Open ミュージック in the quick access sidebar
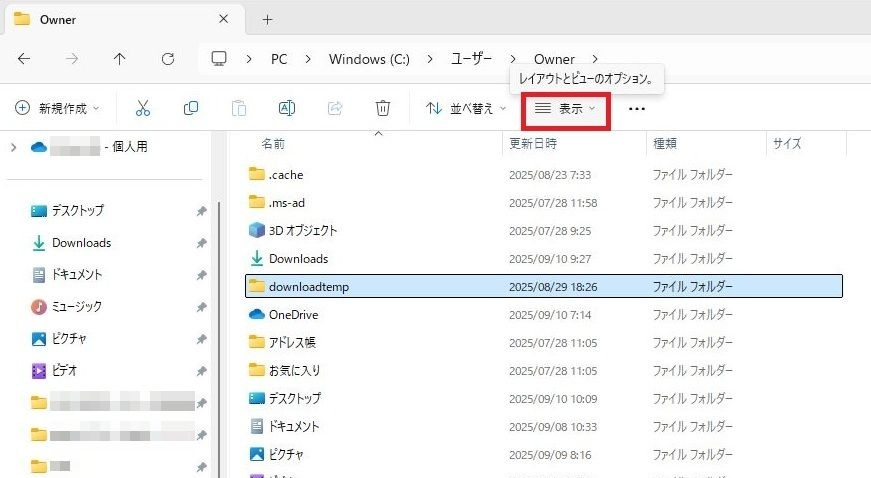Image resolution: width=871 pixels, height=478 pixels. 77,306
